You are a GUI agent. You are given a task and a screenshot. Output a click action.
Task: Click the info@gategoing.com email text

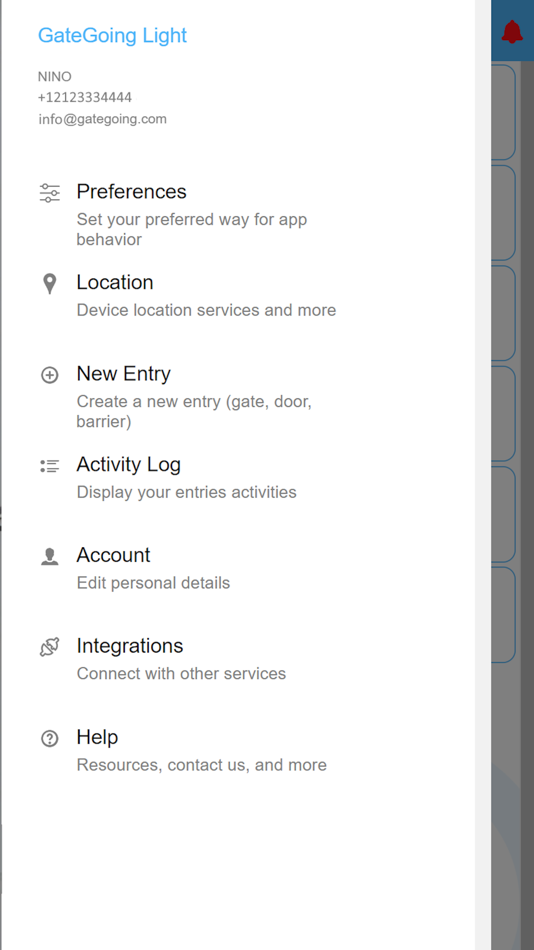102,119
